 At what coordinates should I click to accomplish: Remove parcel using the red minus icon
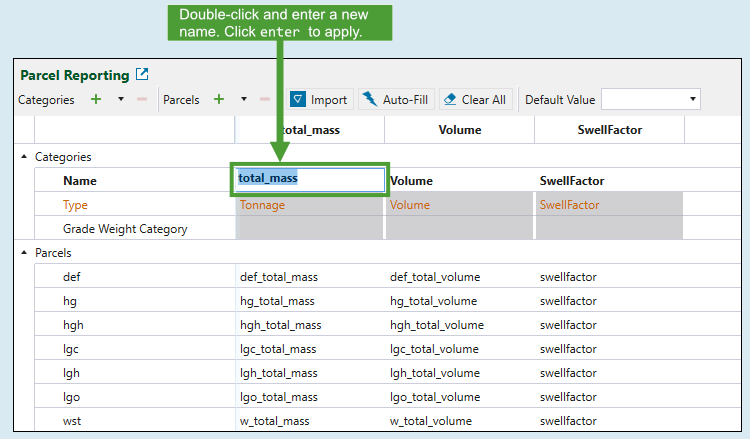[265, 99]
